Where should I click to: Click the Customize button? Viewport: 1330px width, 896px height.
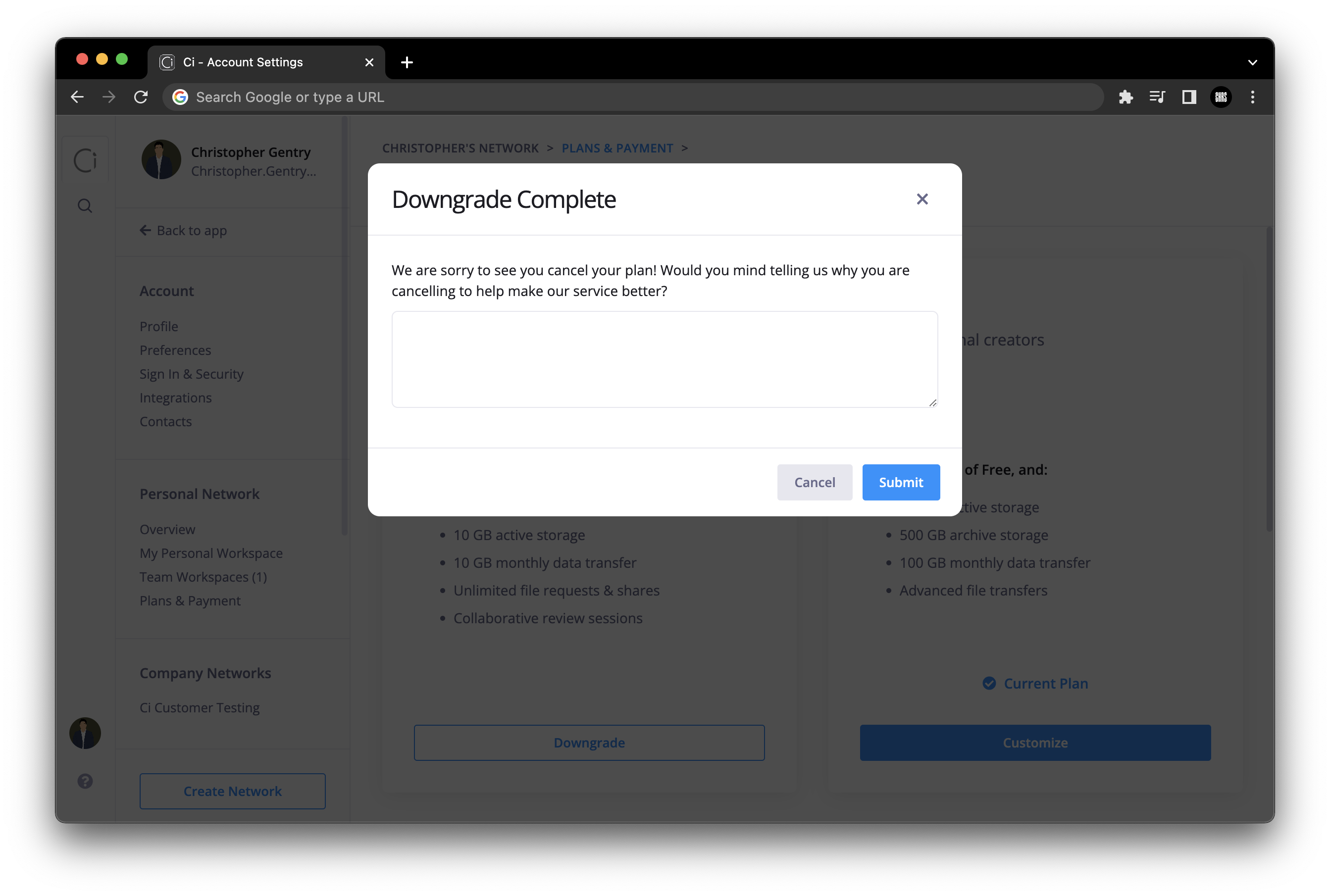click(x=1035, y=743)
